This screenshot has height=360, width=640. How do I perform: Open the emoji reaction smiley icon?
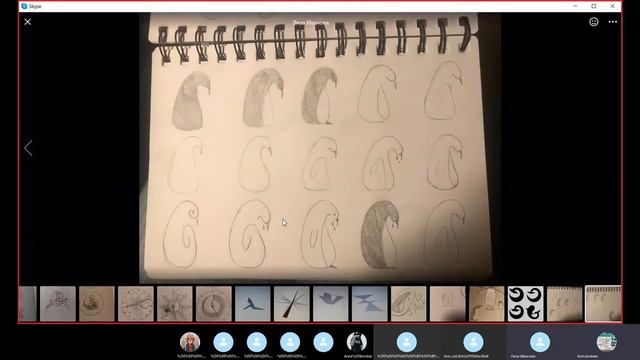593,22
